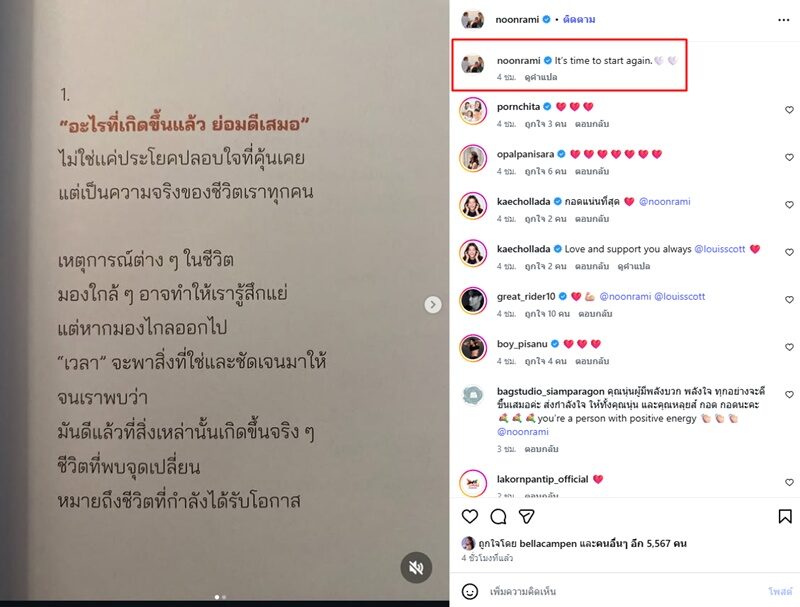The image size is (800, 607).
Task: Like pornchita's comment heart
Action: click(x=789, y=110)
